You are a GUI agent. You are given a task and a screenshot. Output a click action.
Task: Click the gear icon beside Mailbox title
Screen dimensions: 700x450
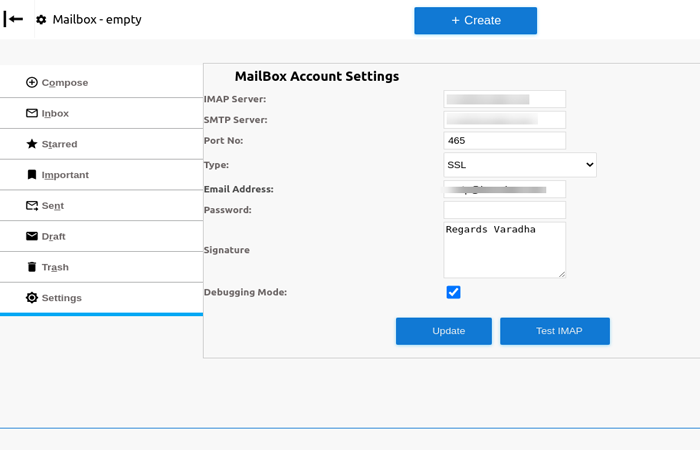coord(41,20)
